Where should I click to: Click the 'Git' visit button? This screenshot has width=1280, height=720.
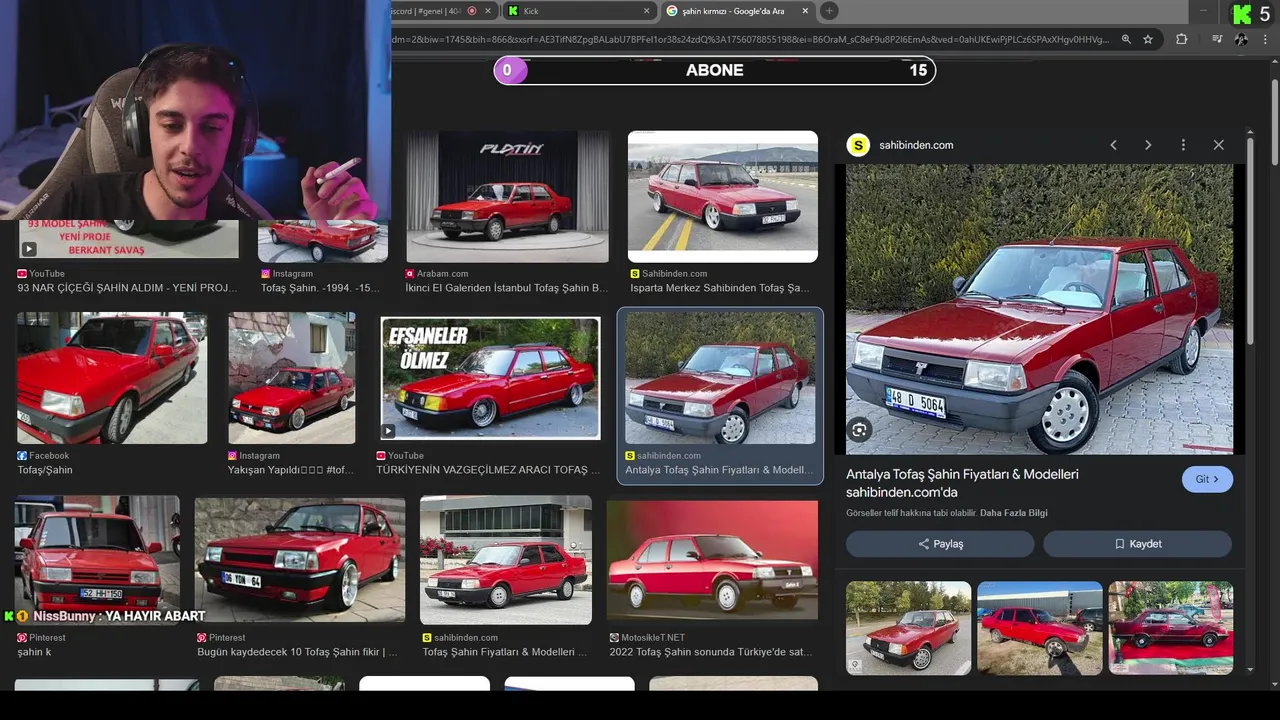coord(1207,479)
